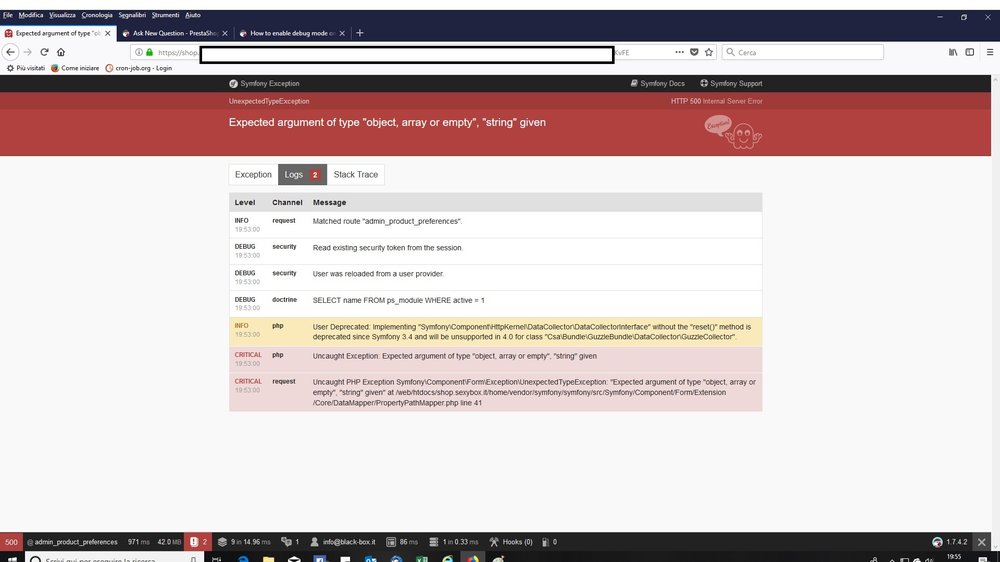Click the Windows Start button

coord(12,559)
